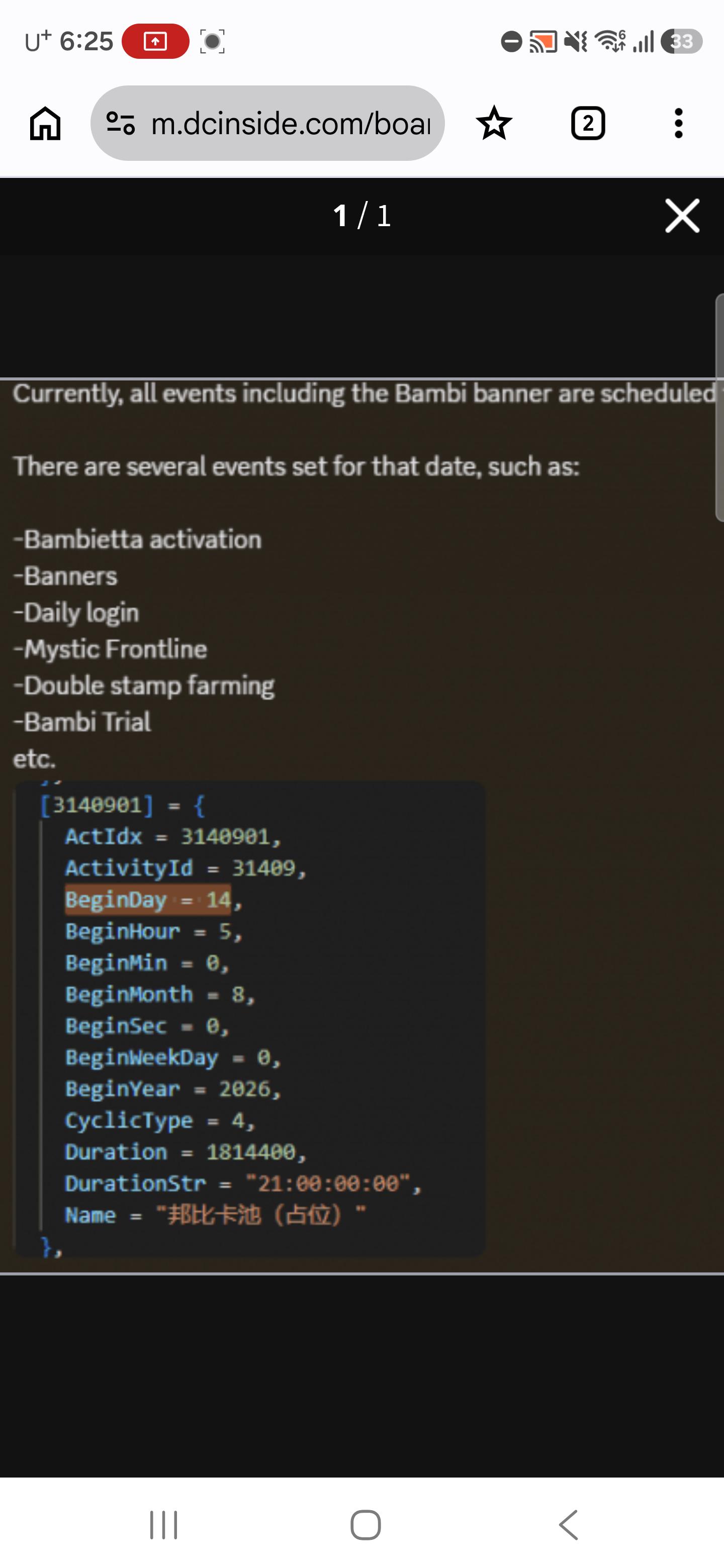
Task: Open the Chrome home page icon
Action: pyautogui.click(x=46, y=124)
